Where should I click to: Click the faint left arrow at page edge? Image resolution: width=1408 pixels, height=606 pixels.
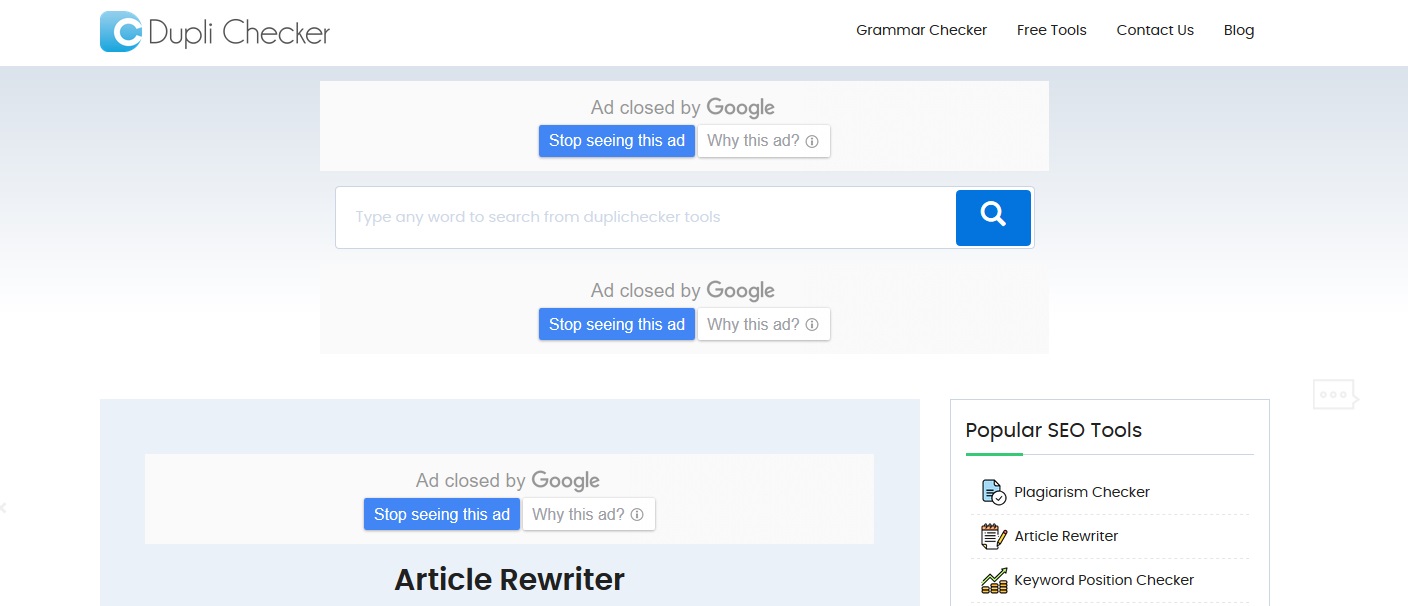[4, 508]
